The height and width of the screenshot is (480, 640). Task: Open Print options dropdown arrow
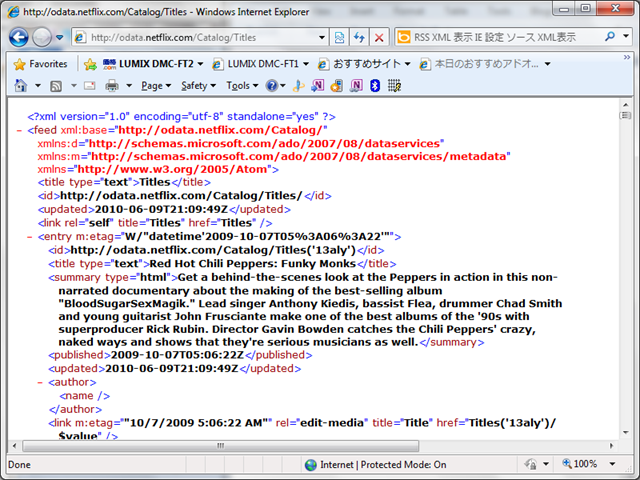[x=129, y=86]
